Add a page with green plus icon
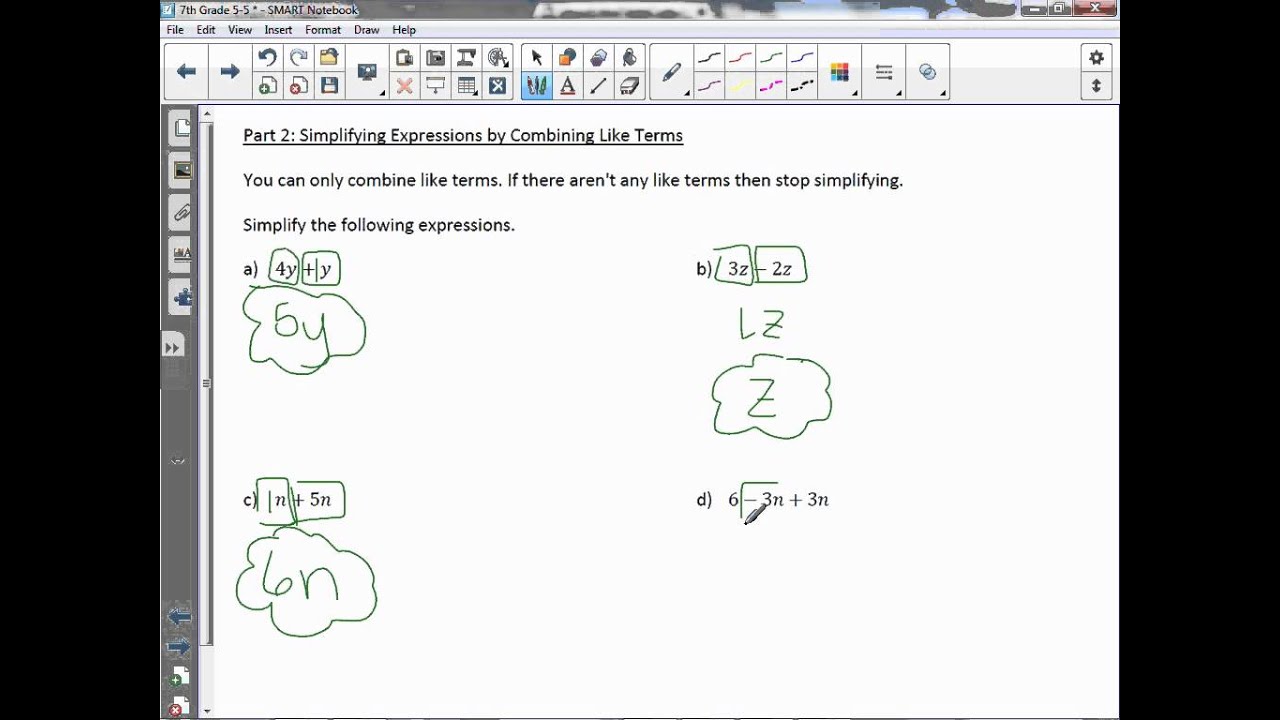The image size is (1280, 720). (x=267, y=86)
